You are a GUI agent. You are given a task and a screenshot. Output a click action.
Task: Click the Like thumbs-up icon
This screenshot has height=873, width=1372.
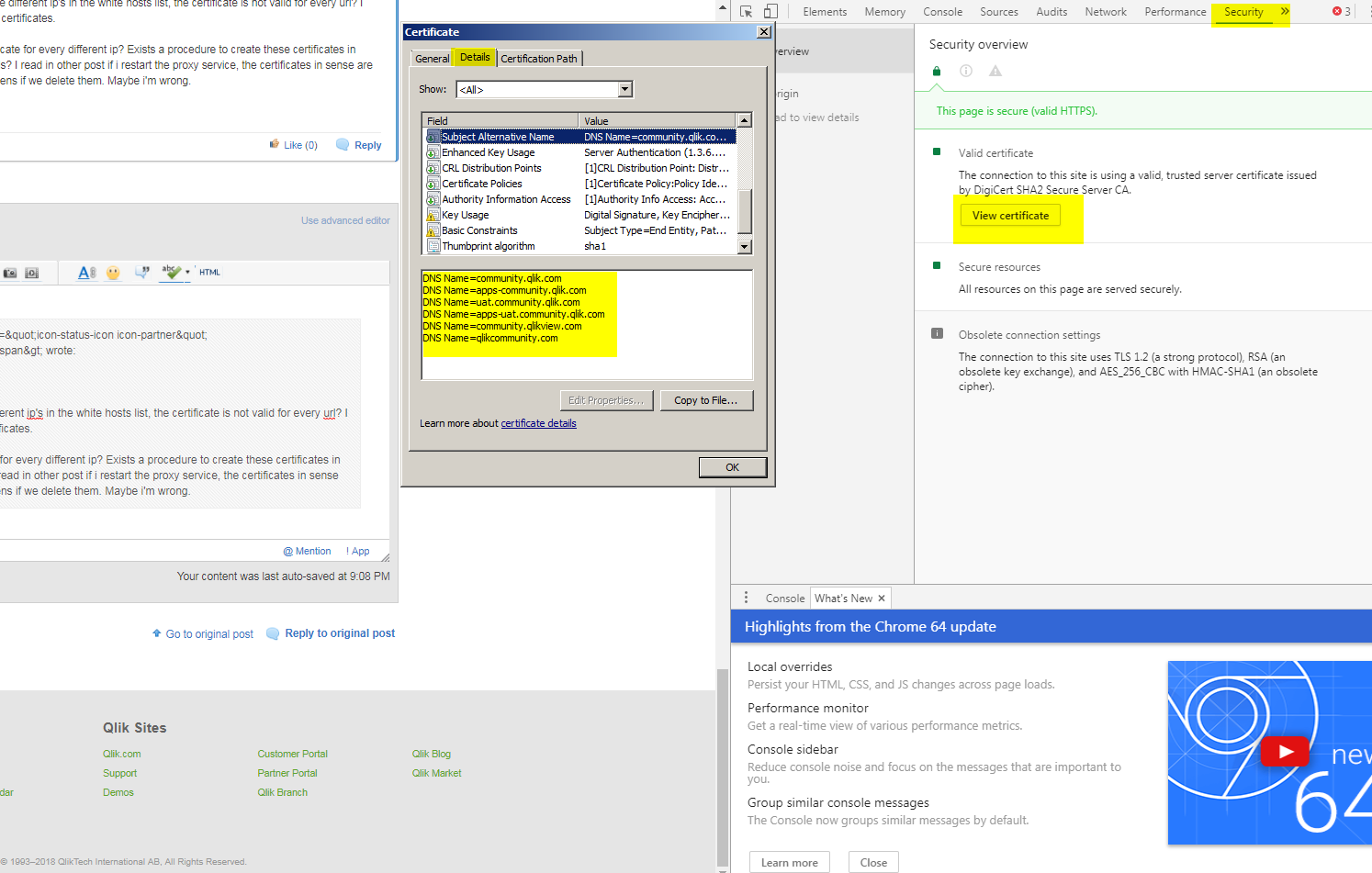[275, 144]
